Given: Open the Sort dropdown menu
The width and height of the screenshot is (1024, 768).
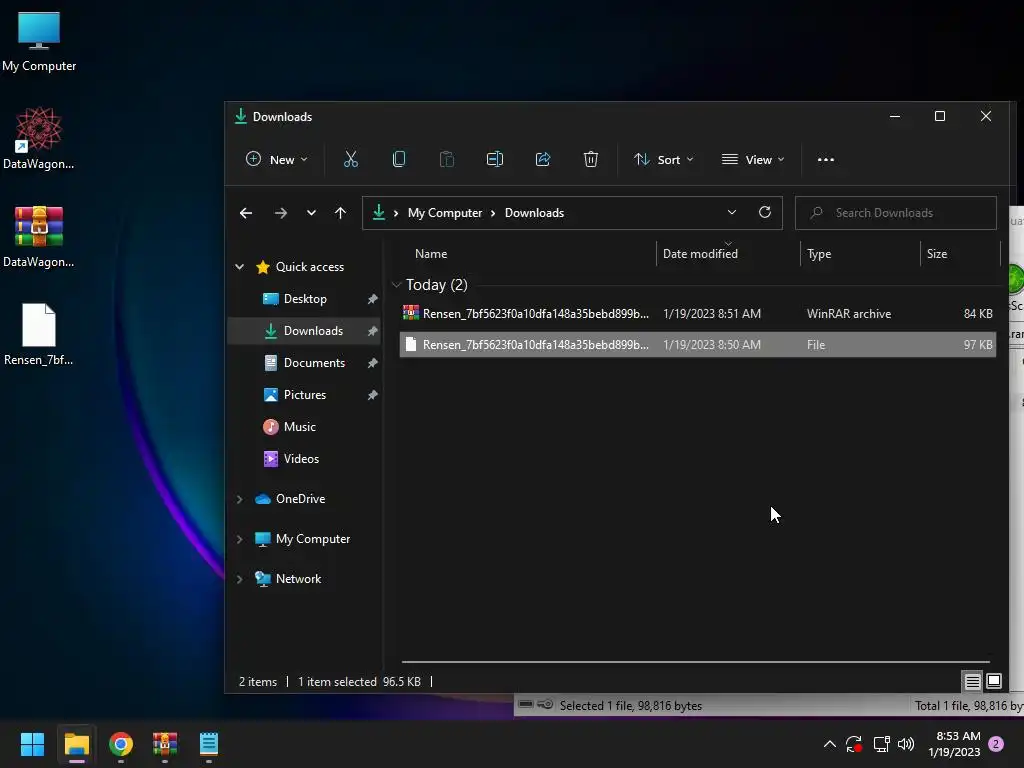Looking at the screenshot, I should coord(664,159).
